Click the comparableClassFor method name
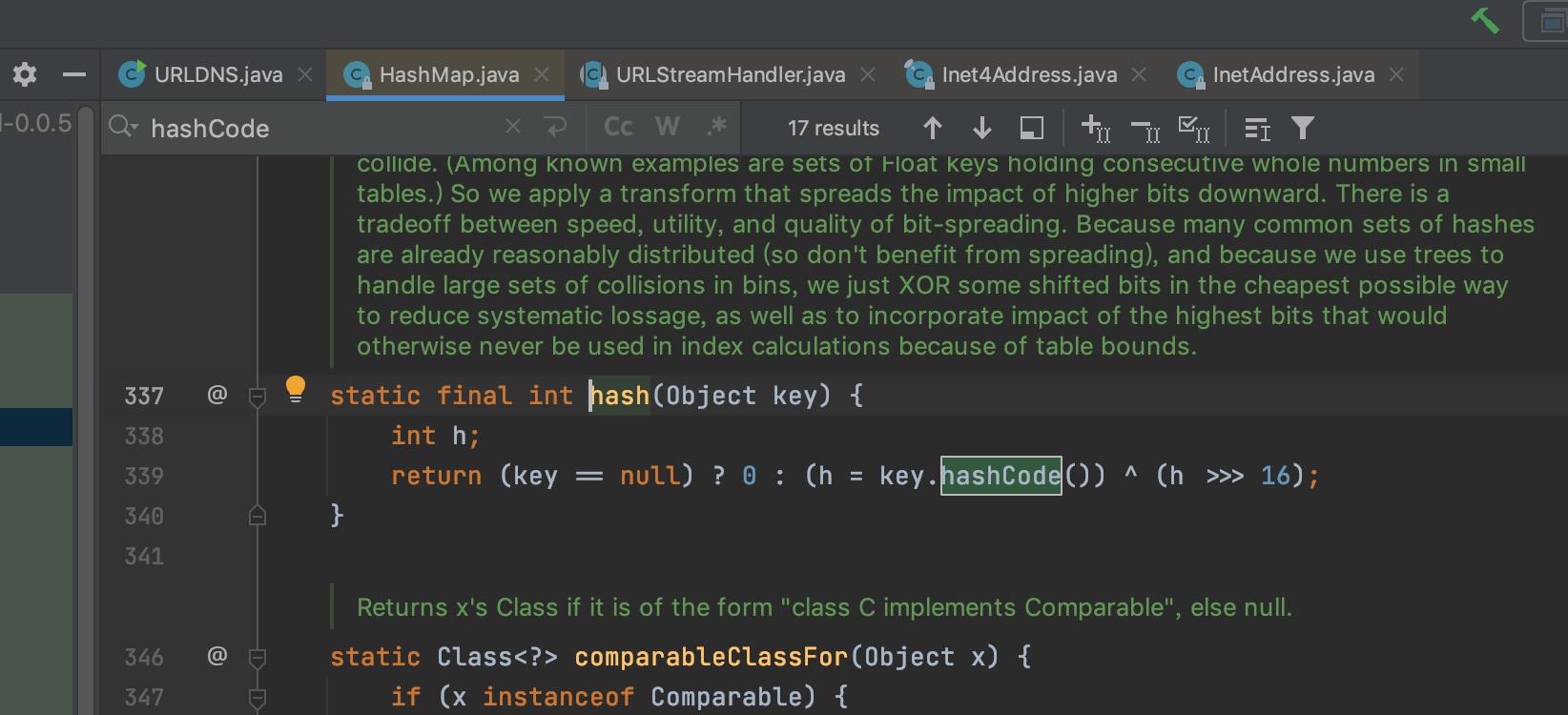This screenshot has width=1568, height=715. click(711, 657)
